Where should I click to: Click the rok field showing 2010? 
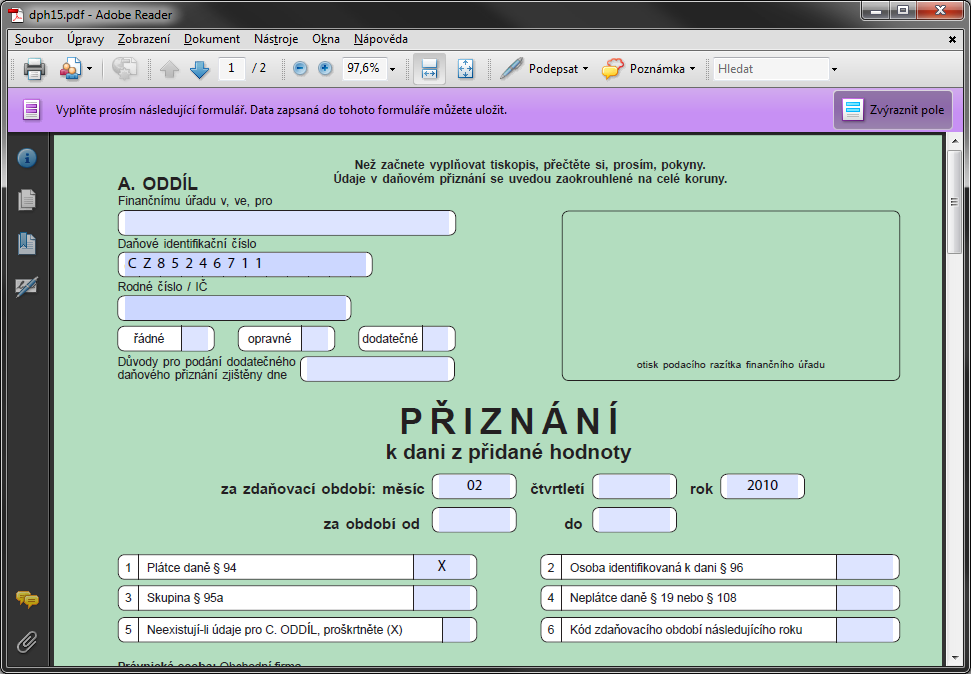click(x=762, y=486)
